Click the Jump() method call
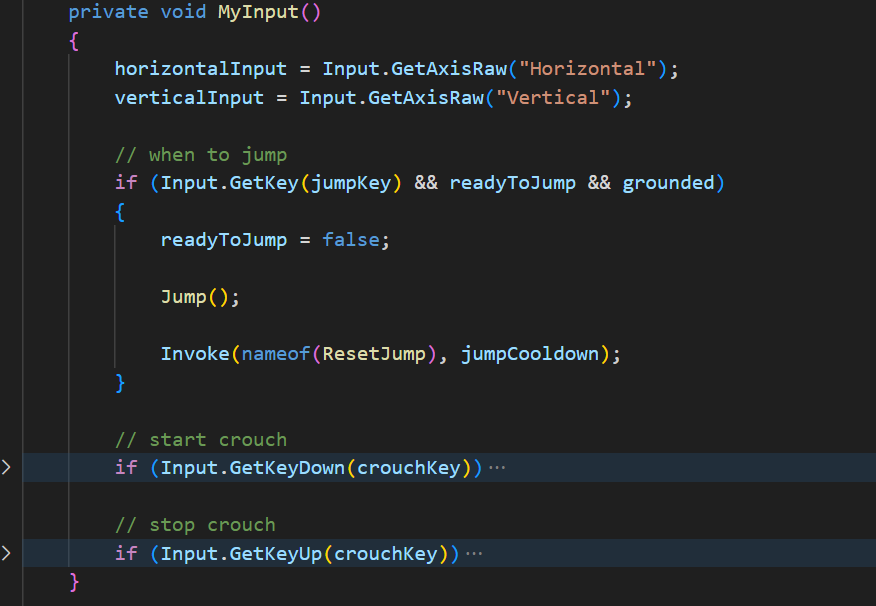This screenshot has width=876, height=606. tap(182, 296)
